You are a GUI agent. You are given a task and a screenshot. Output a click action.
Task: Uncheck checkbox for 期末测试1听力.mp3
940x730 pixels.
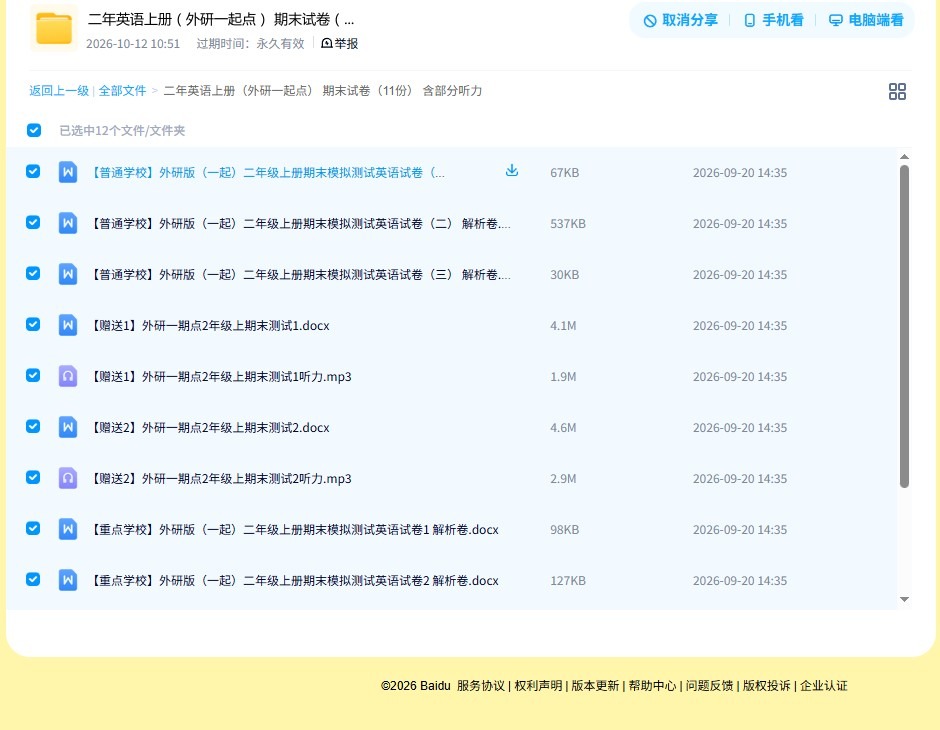(x=33, y=375)
